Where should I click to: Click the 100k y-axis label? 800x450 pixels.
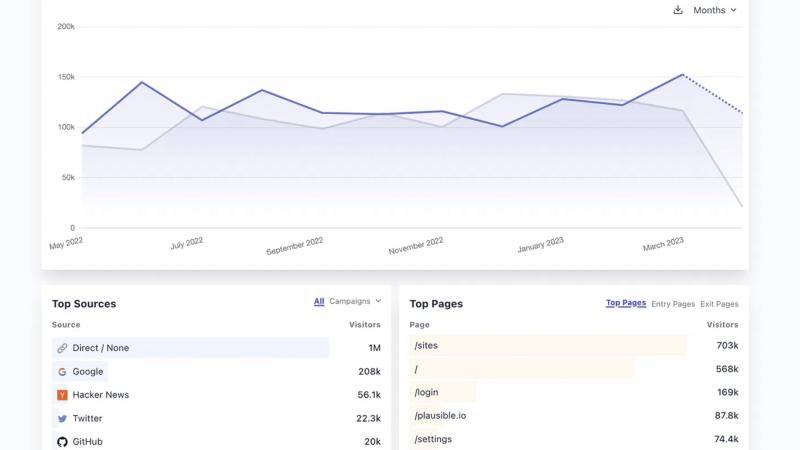[x=66, y=127]
